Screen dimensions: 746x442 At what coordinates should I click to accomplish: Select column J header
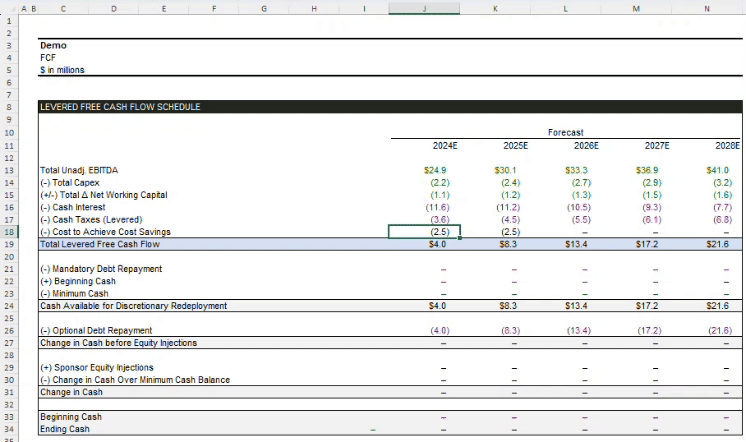click(x=425, y=8)
